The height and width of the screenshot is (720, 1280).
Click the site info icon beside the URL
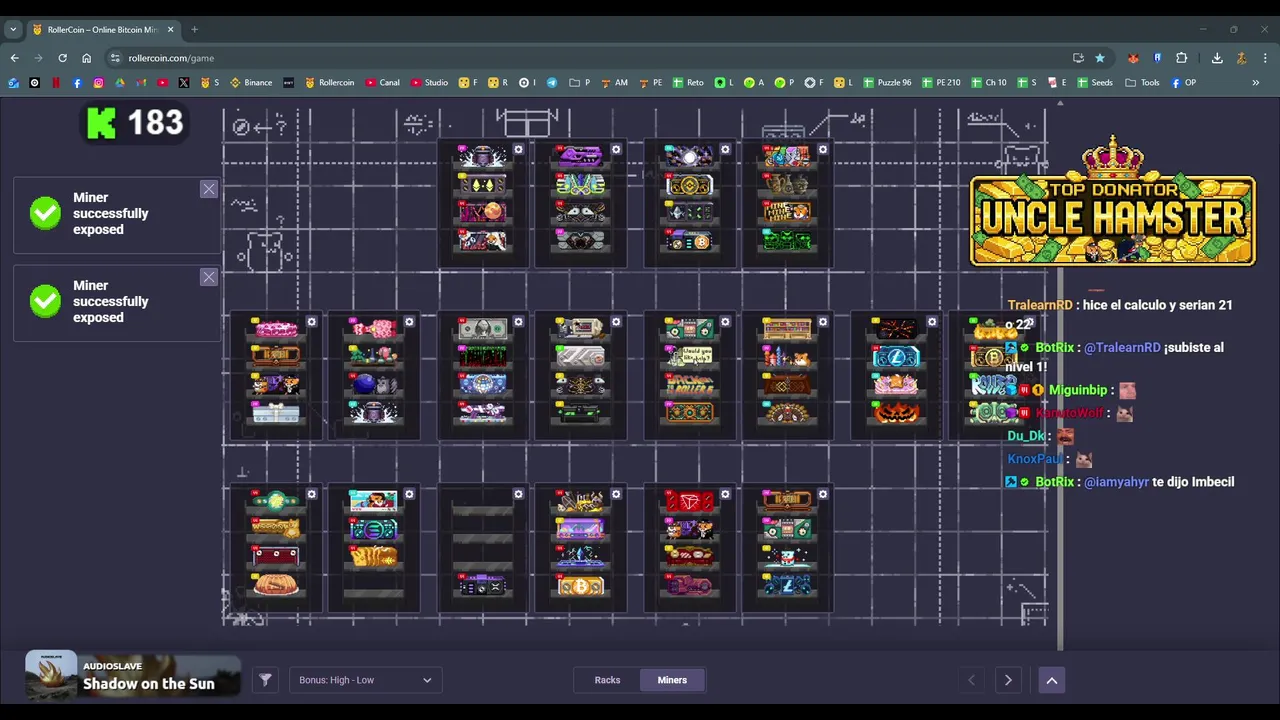click(115, 58)
